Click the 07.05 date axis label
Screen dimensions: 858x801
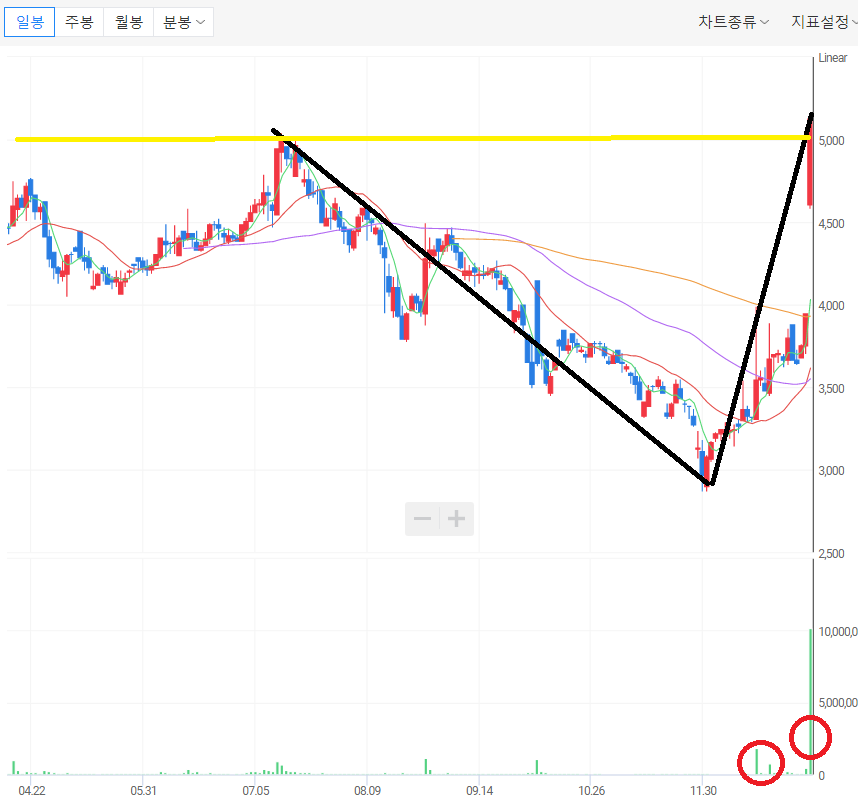click(x=256, y=791)
